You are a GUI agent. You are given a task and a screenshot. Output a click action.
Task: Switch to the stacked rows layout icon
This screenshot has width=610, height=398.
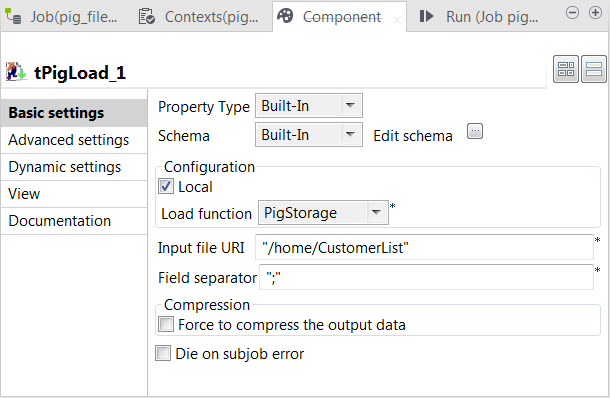coord(594,69)
